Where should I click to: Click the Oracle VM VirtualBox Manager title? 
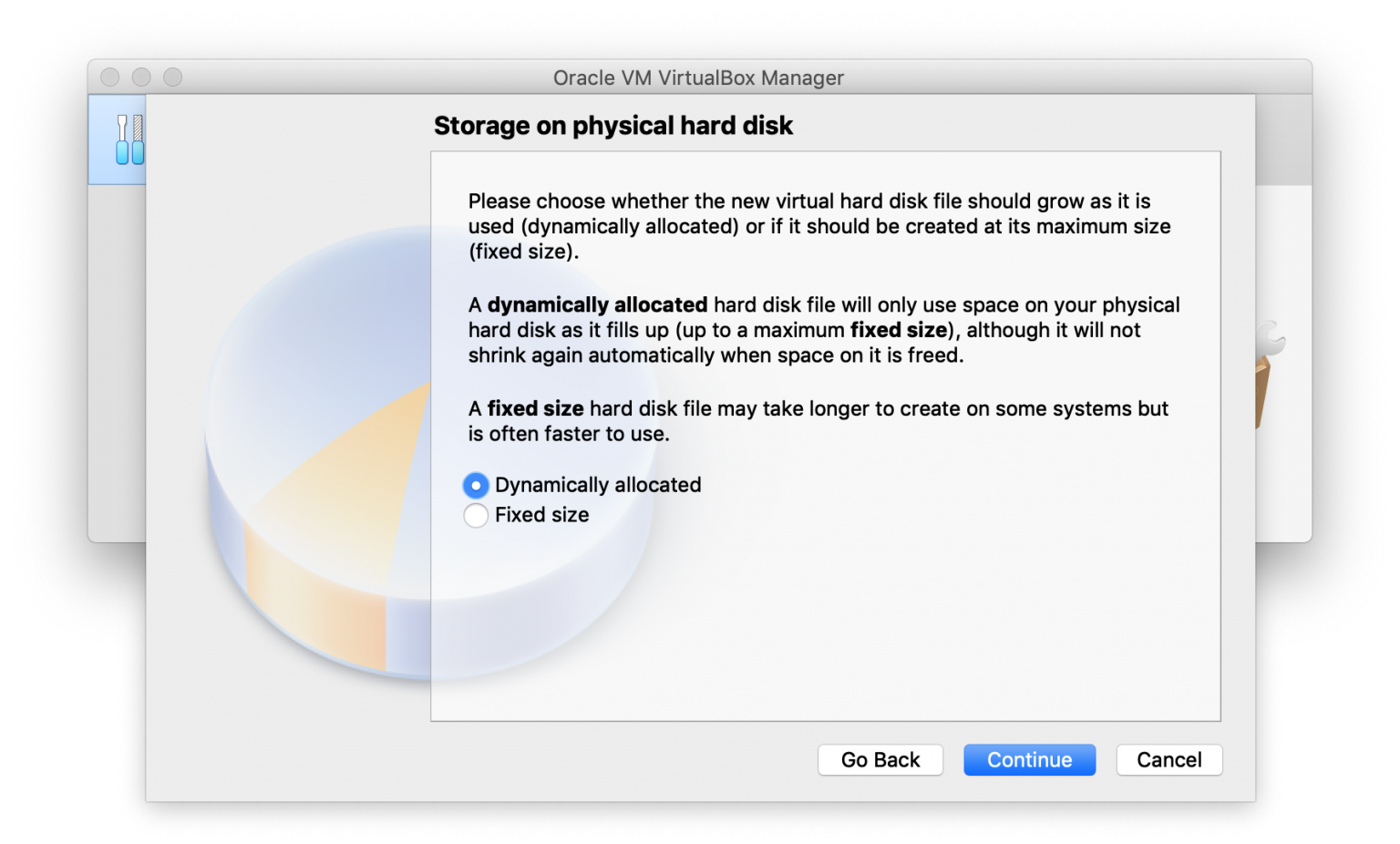pos(698,78)
